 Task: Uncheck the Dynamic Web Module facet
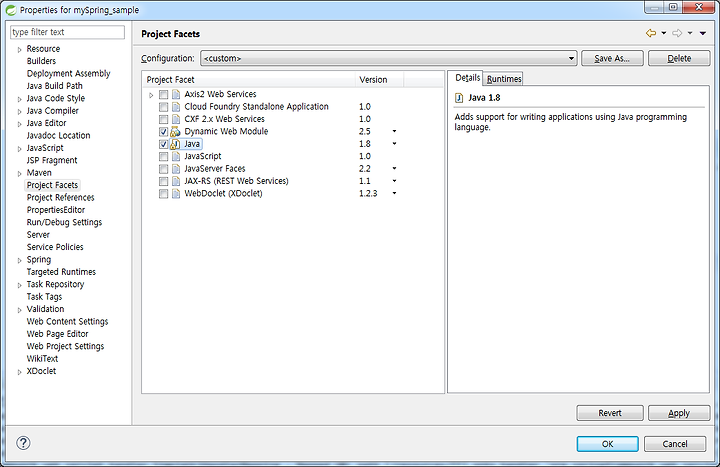(163, 132)
